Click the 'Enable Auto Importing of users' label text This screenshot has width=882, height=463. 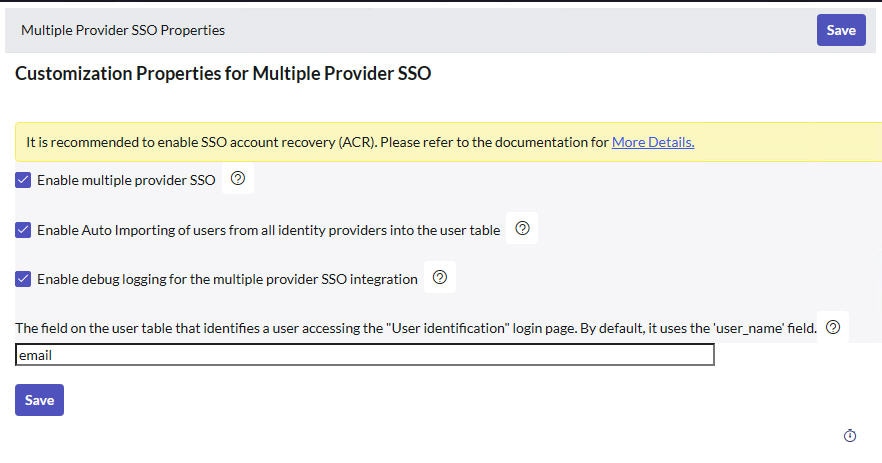[268, 230]
